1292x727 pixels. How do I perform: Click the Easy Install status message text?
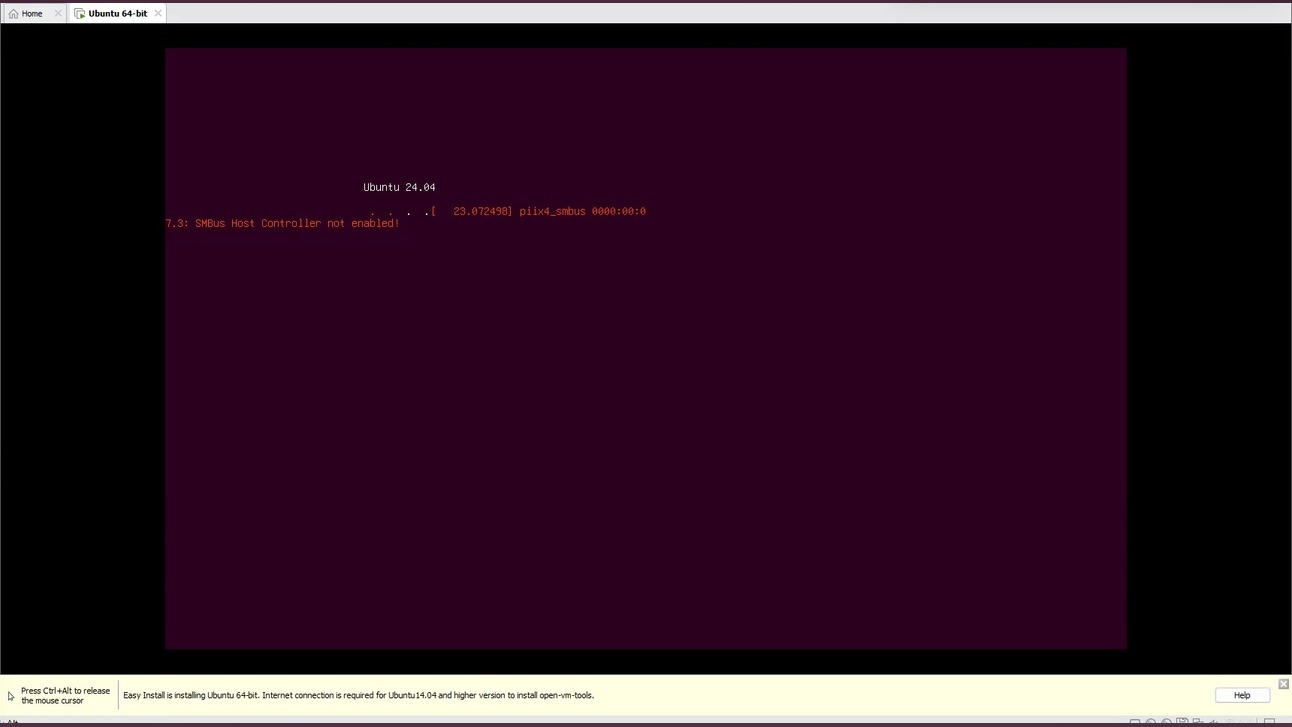(358, 695)
